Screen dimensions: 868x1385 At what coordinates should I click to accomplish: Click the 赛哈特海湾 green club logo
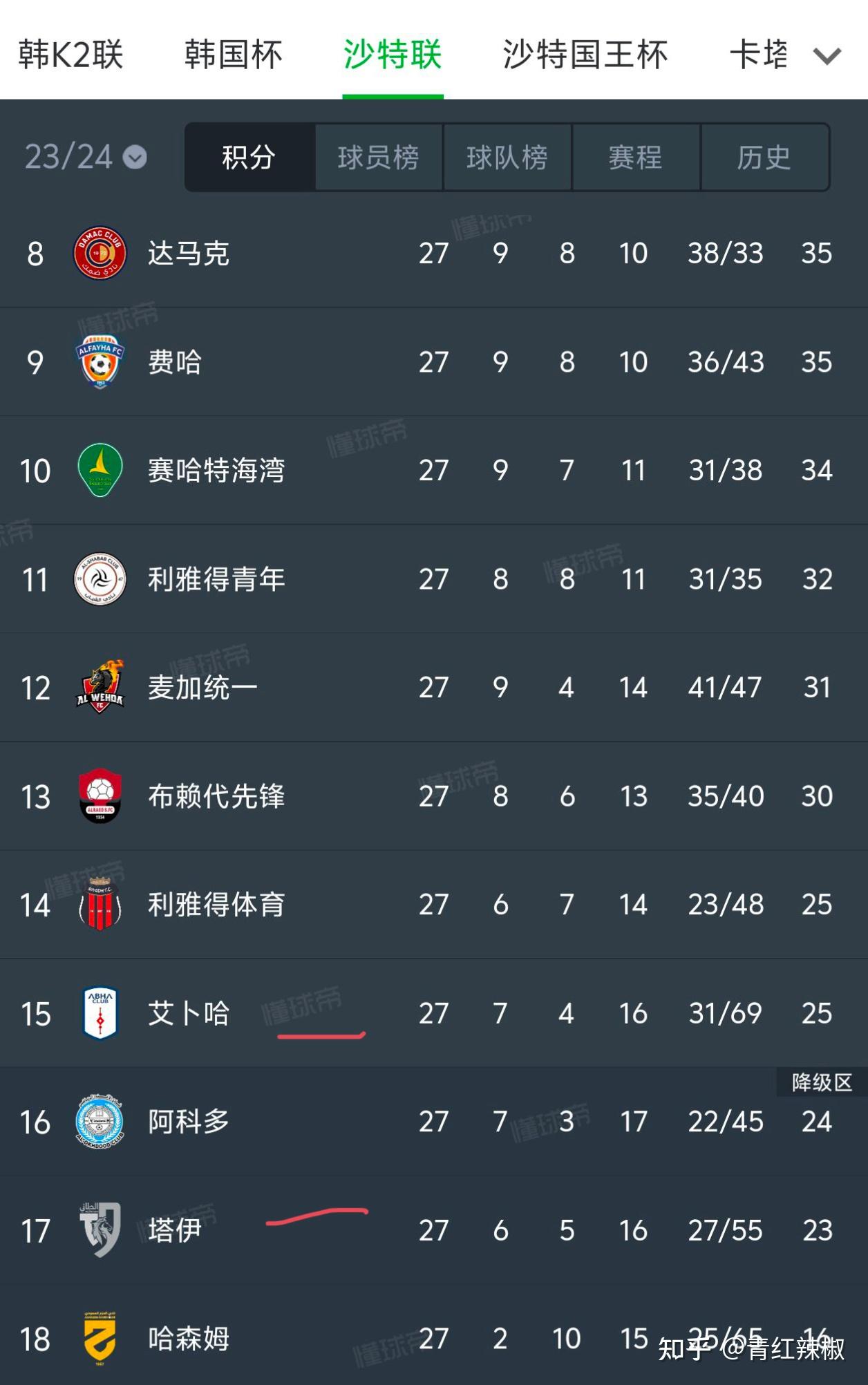(100, 471)
